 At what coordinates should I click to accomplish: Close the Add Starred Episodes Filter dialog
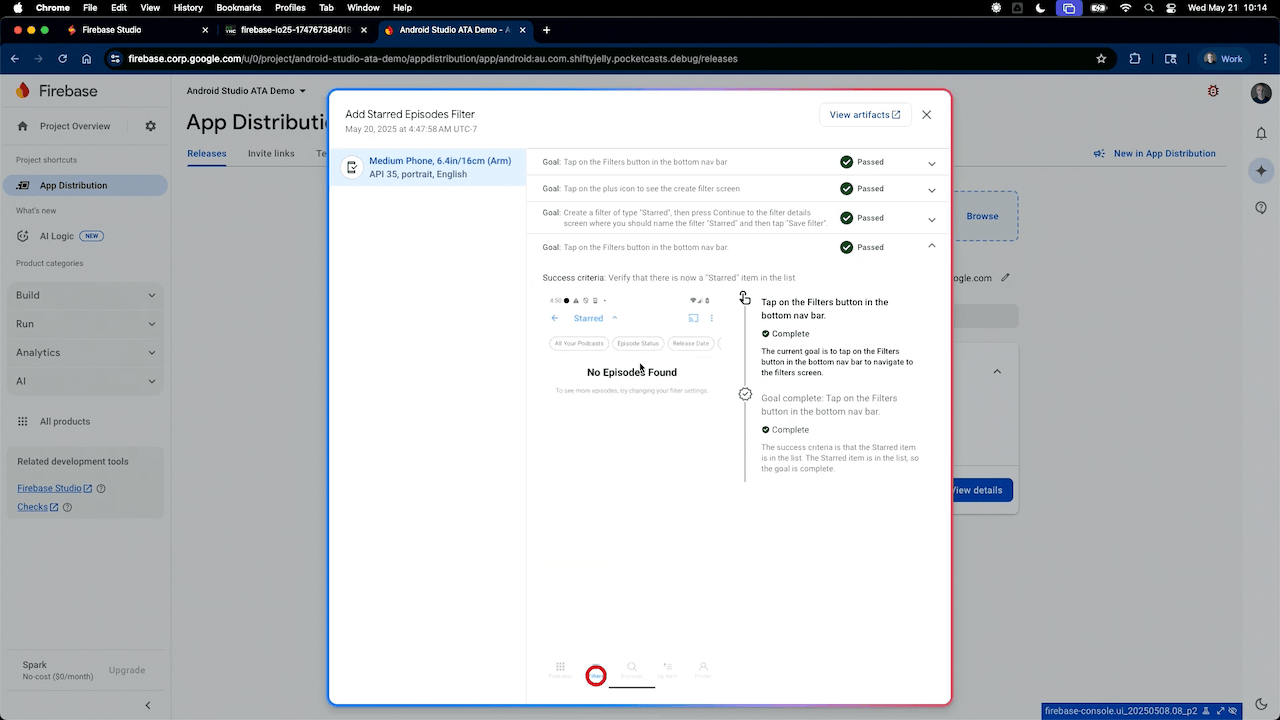click(x=926, y=115)
